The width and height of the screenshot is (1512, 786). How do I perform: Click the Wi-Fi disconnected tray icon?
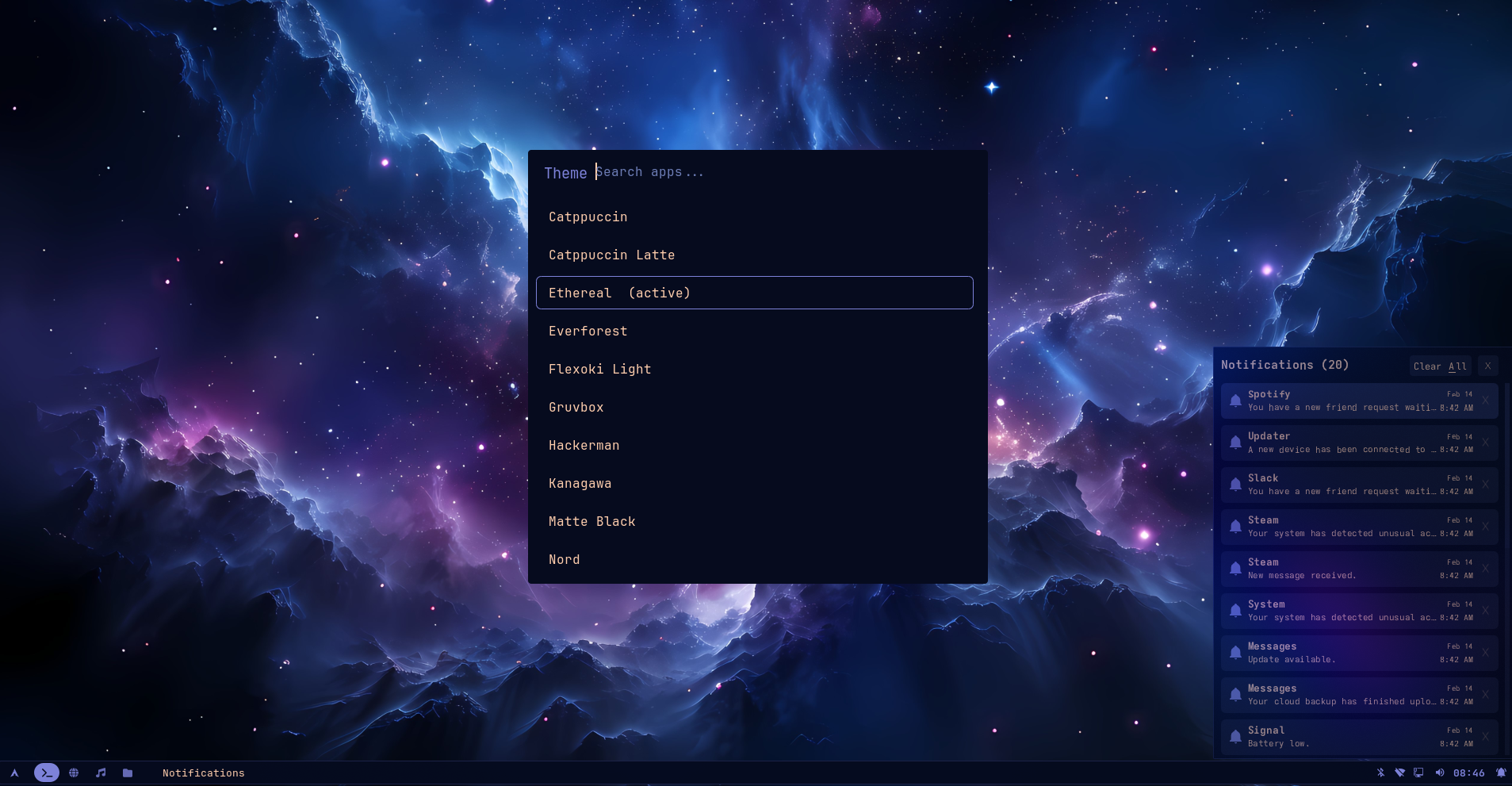[x=1399, y=773]
